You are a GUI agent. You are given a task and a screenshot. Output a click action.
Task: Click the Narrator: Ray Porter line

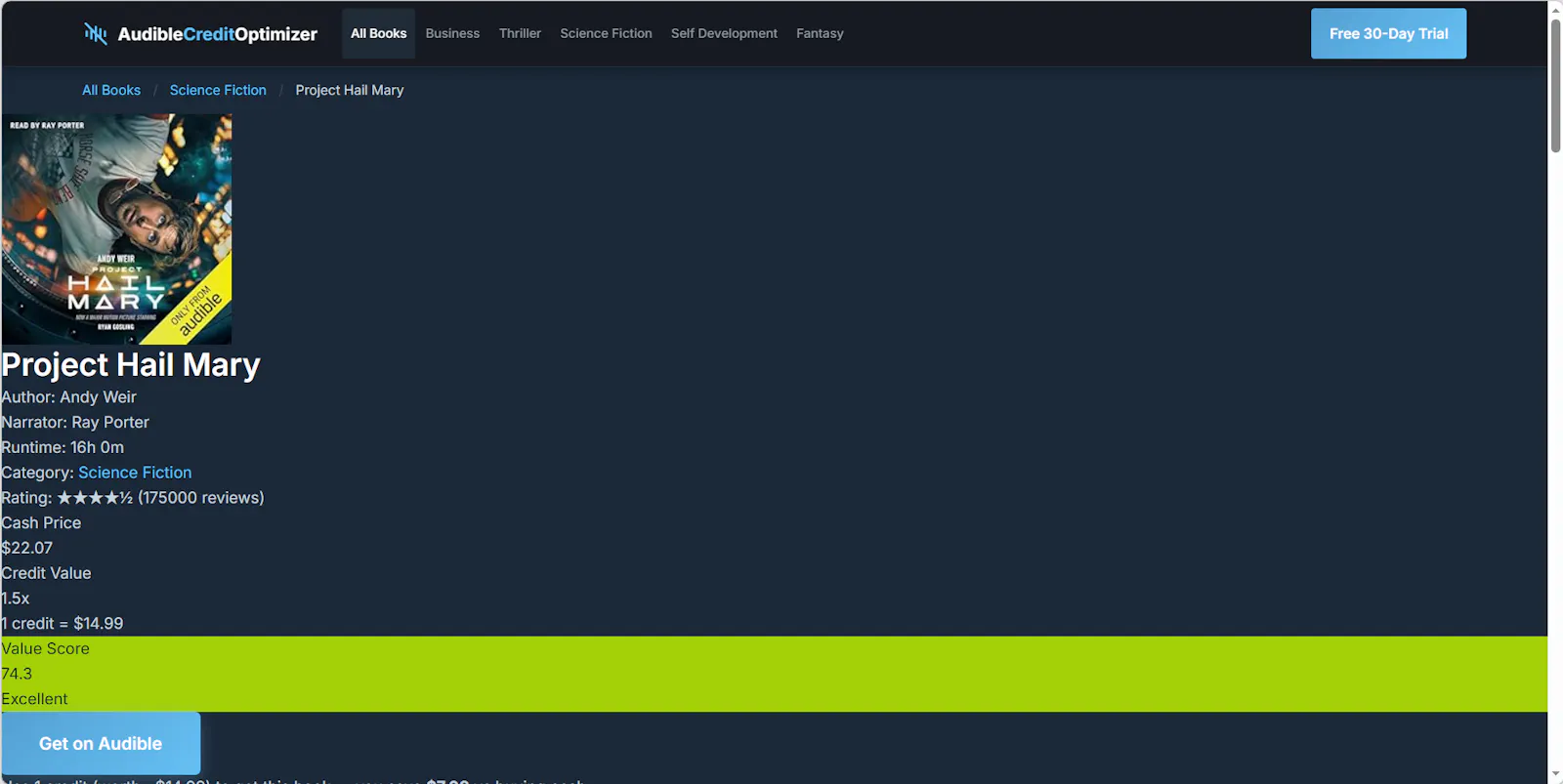pyautogui.click(x=75, y=423)
